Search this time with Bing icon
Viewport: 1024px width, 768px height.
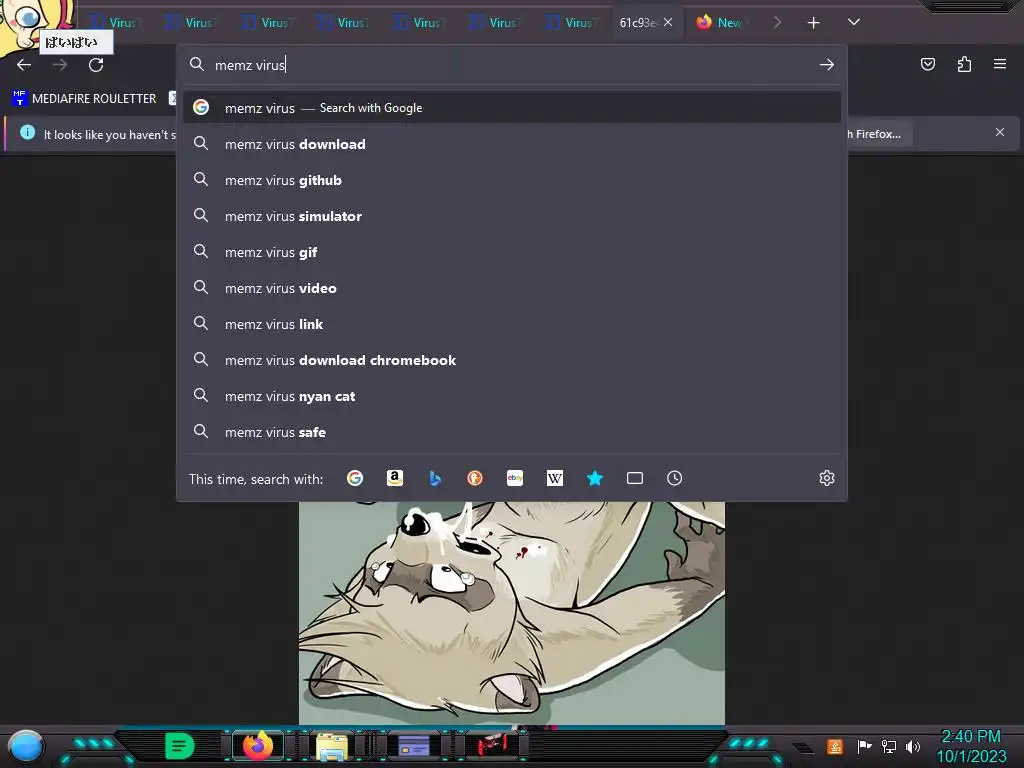435,478
